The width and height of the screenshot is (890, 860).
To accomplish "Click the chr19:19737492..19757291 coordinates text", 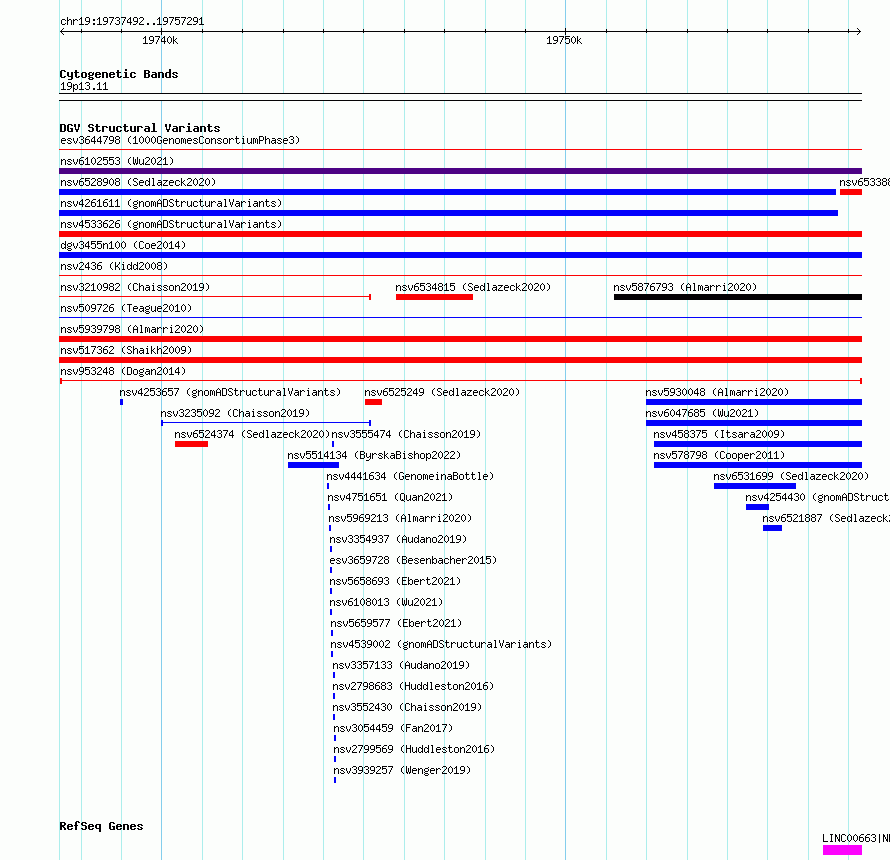I will coord(132,21).
